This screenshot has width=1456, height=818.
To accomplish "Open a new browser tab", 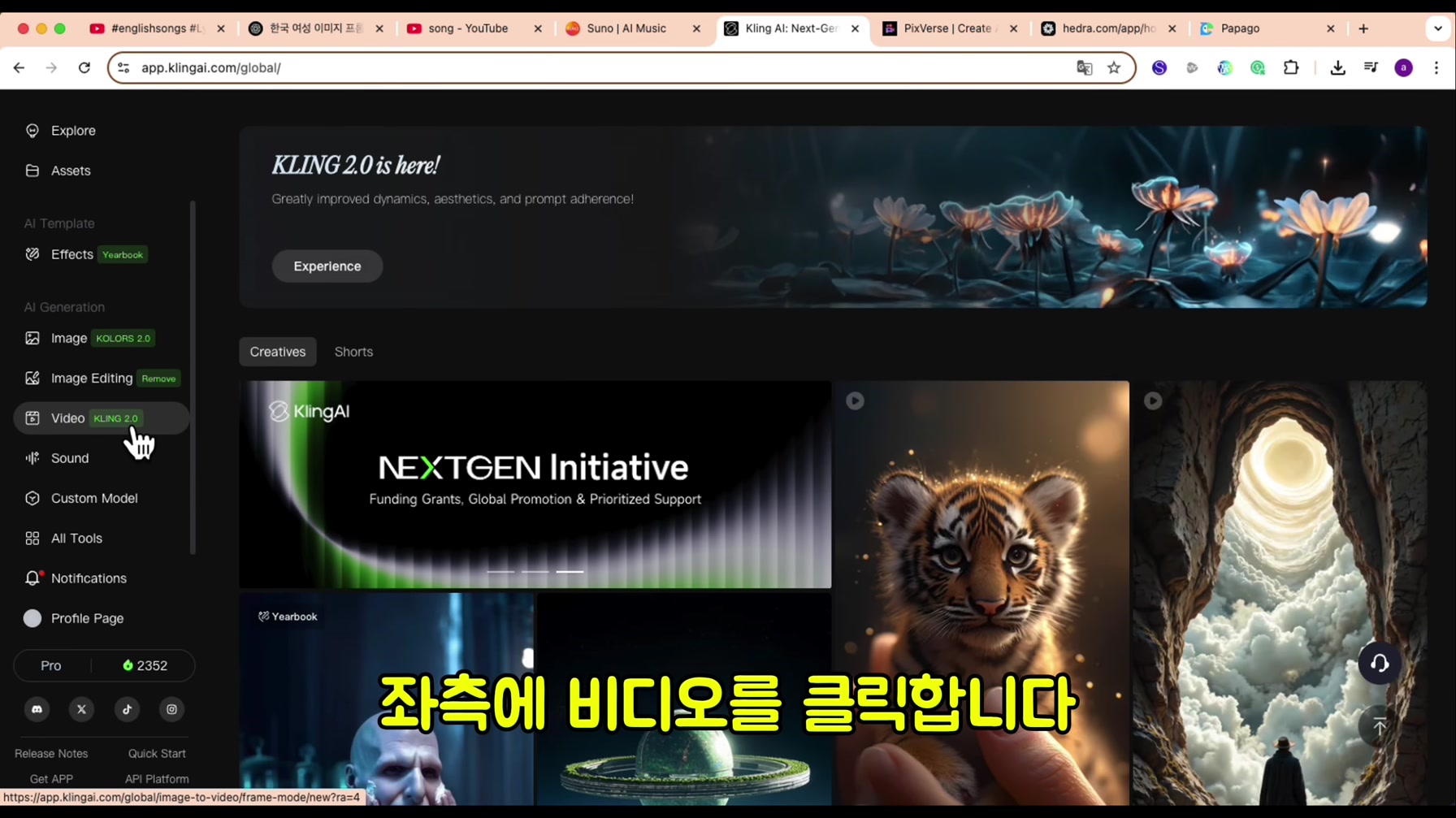I will pos(1363,28).
